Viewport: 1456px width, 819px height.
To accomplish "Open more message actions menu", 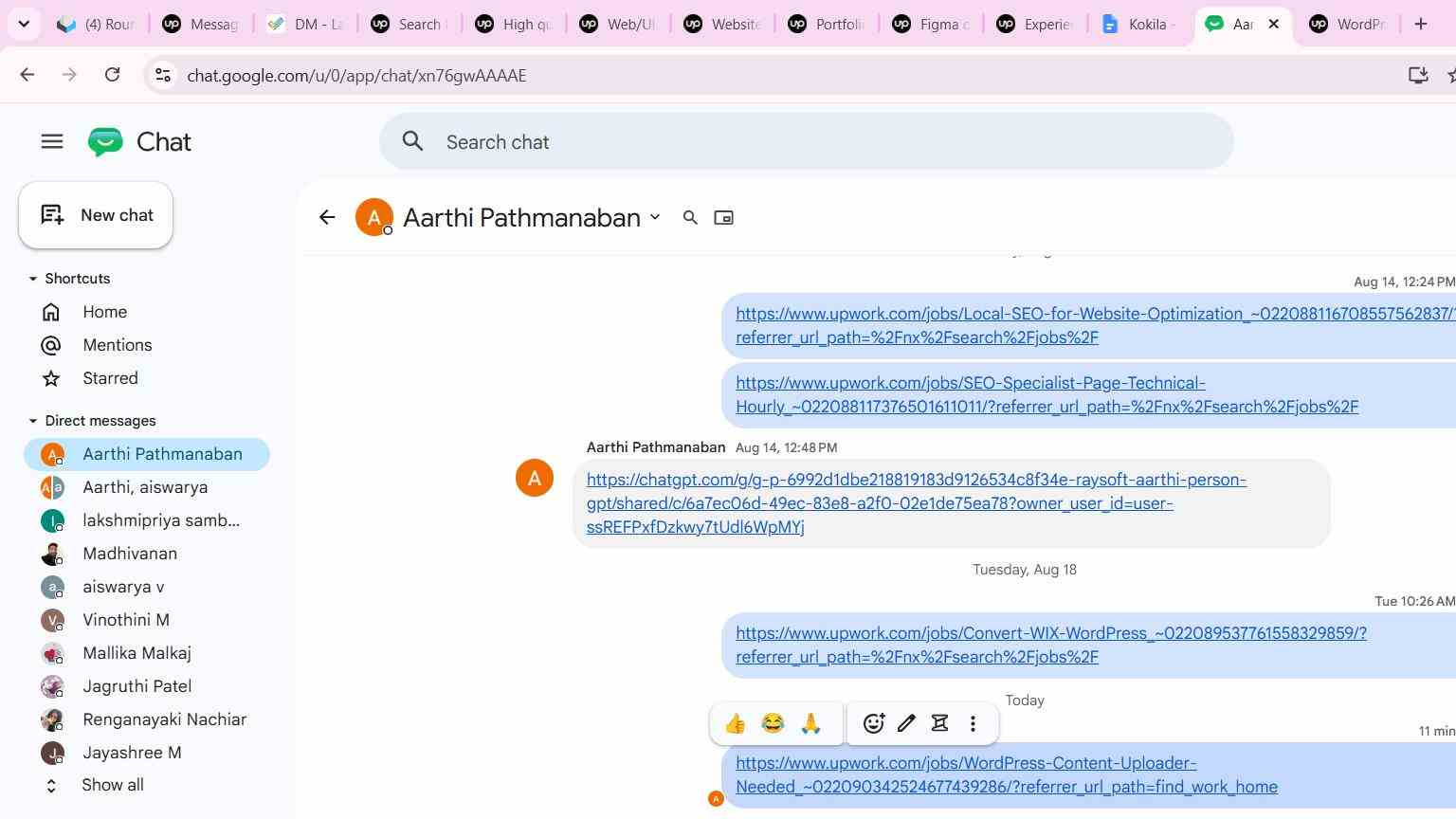I will tap(973, 724).
